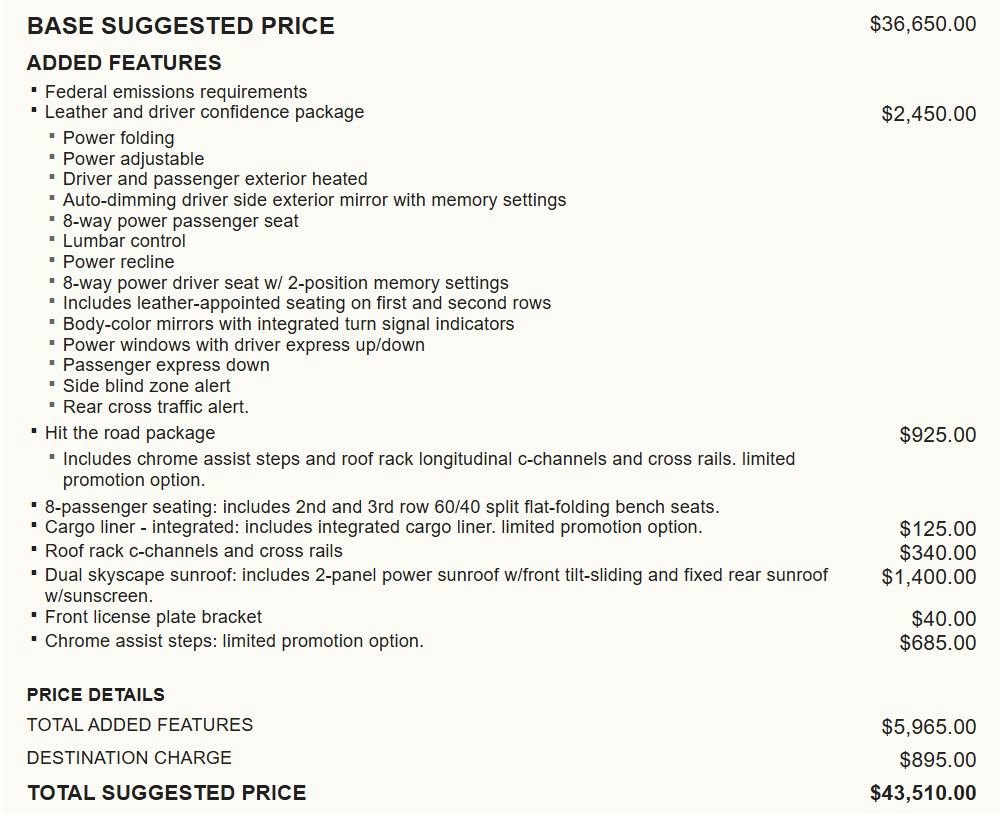Select the Power folding sub-item
The height and width of the screenshot is (814, 1000).
tap(119, 138)
